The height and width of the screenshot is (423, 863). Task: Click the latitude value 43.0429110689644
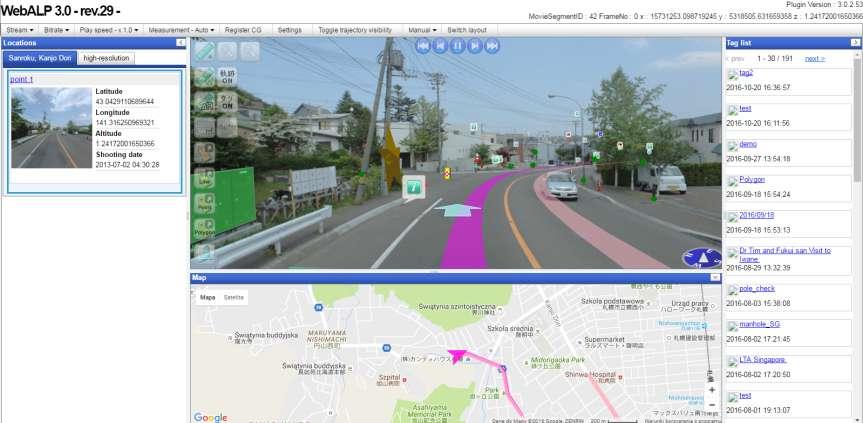coord(124,102)
